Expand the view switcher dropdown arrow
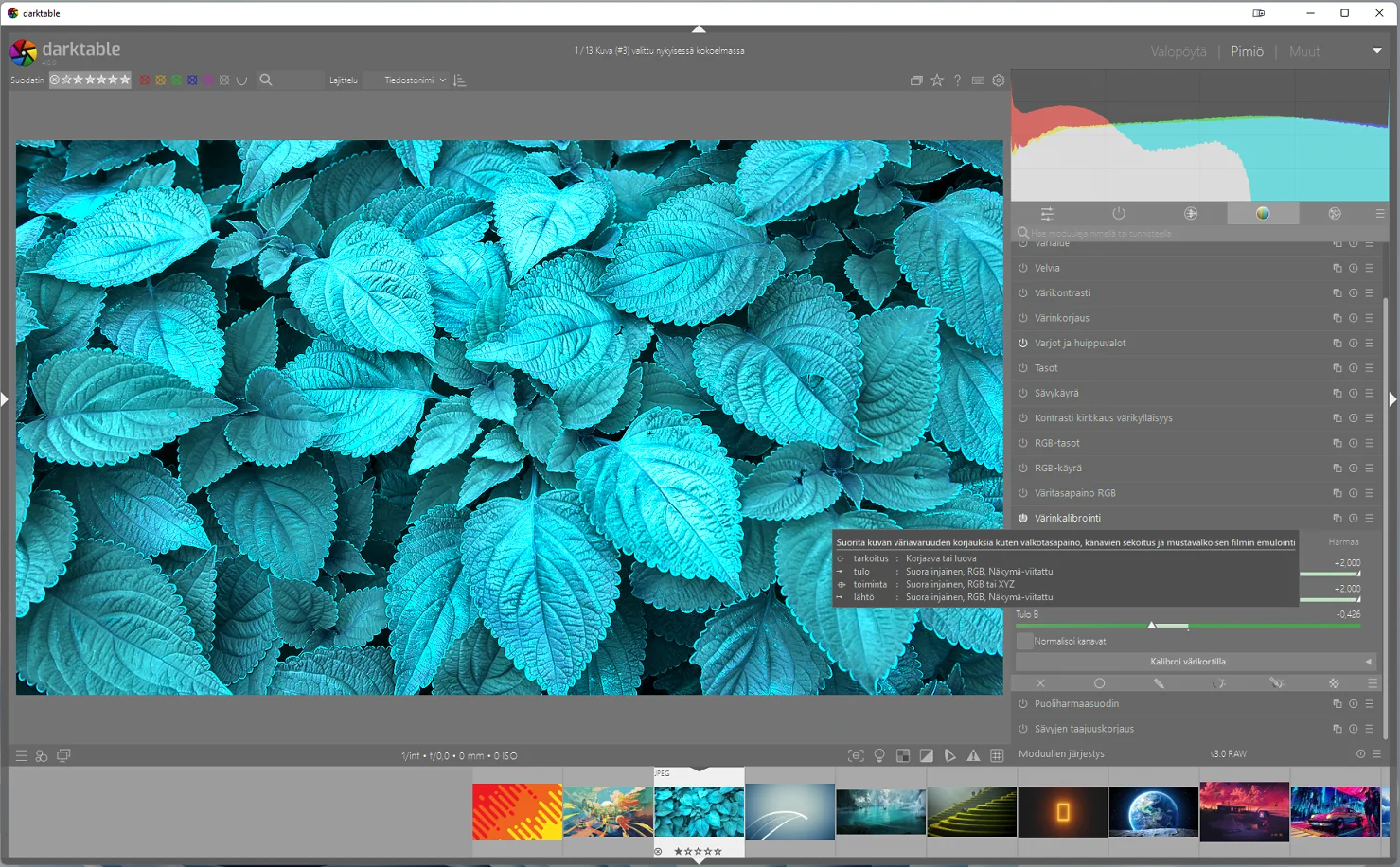The width and height of the screenshot is (1400, 867). click(1377, 51)
